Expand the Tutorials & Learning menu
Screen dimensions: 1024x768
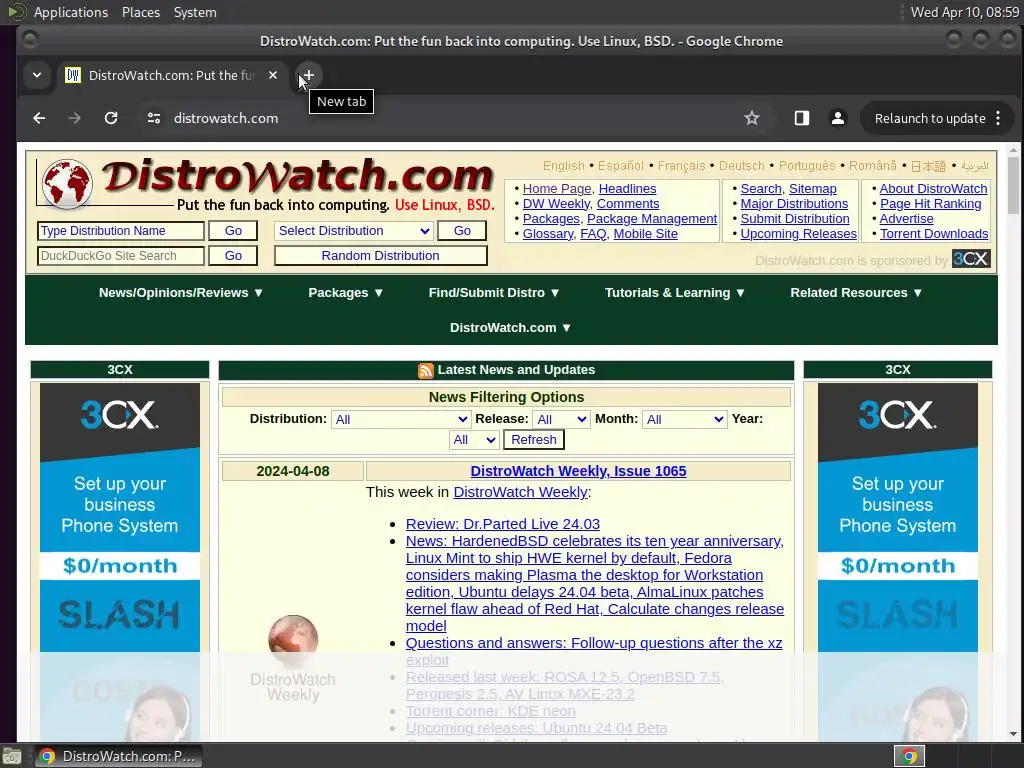click(x=675, y=293)
